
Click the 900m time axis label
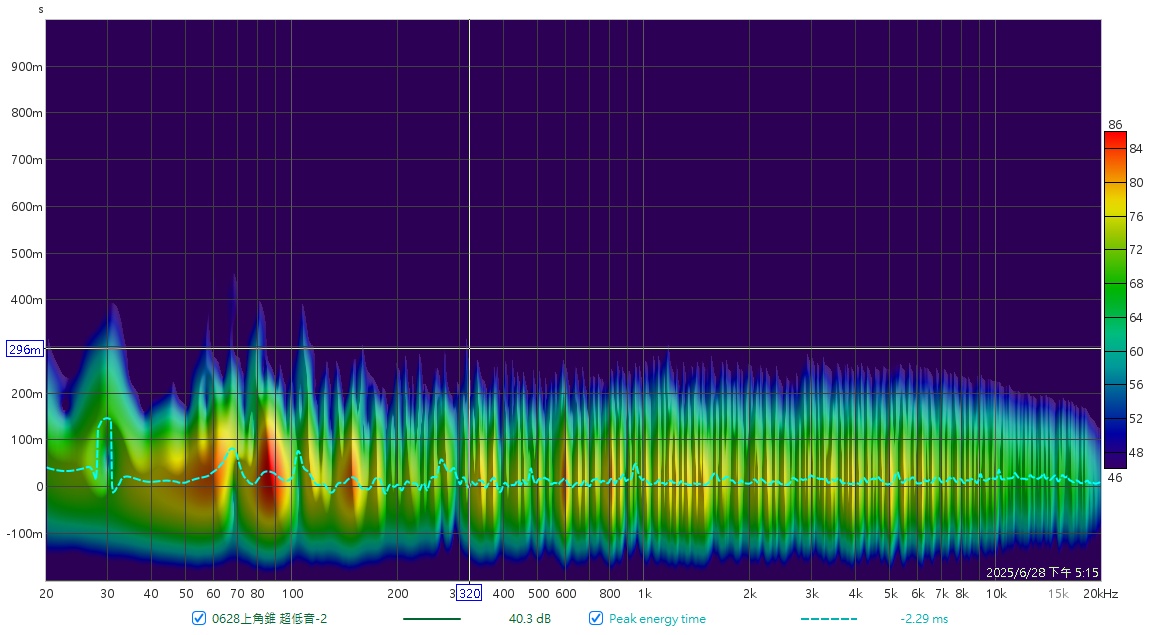[27, 67]
